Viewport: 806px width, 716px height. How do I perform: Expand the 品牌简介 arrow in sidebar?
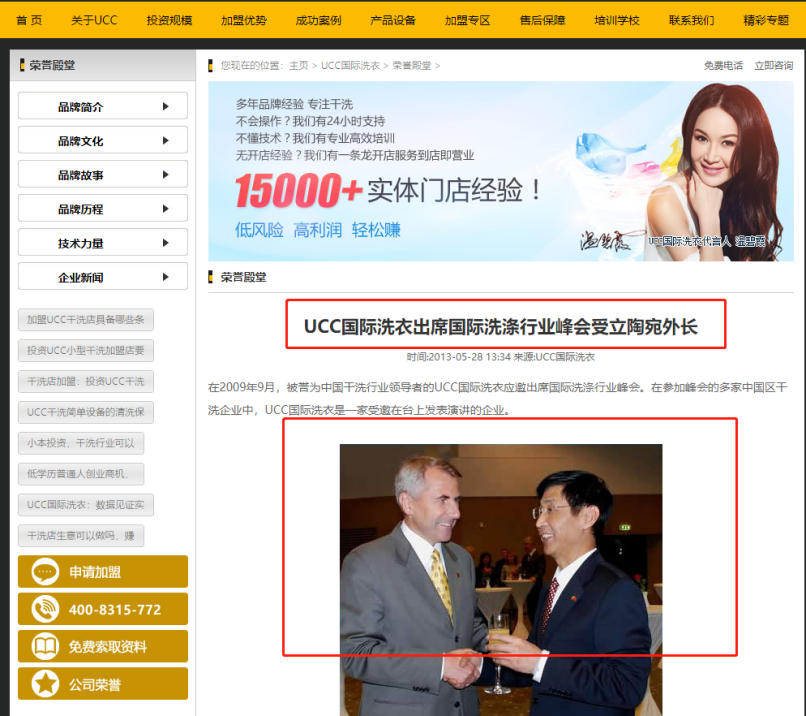click(166, 107)
